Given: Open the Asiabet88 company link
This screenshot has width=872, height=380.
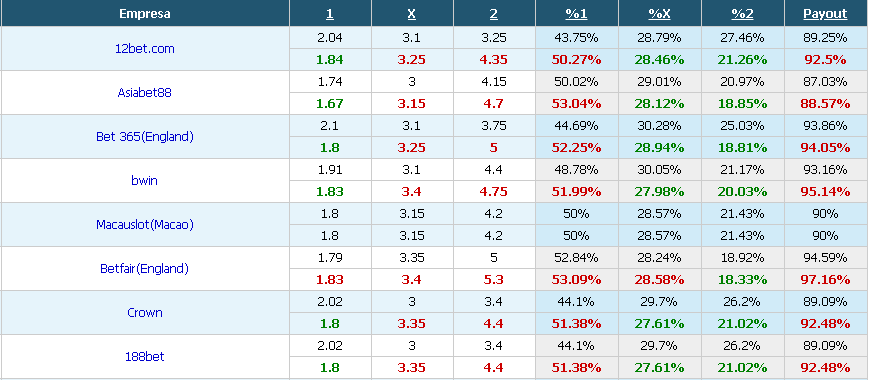Looking at the screenshot, I should pos(145,92).
